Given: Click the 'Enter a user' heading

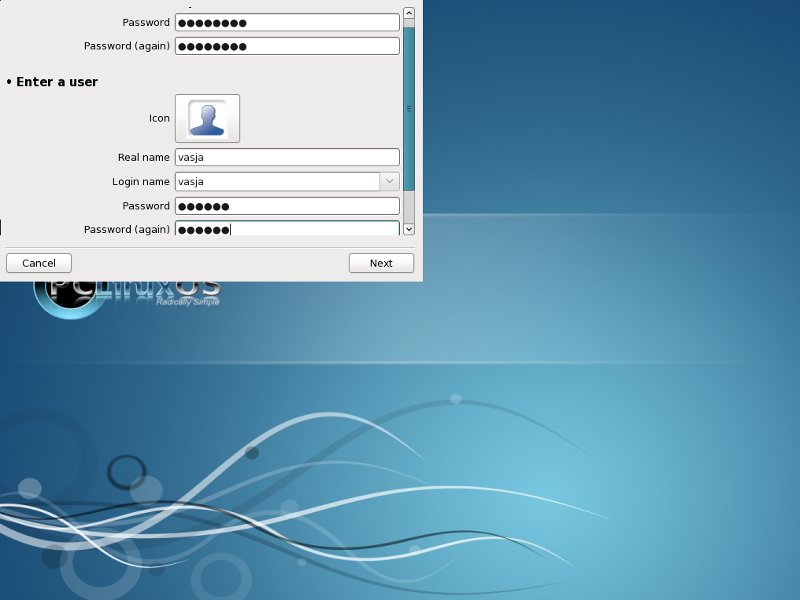Looking at the screenshot, I should pyautogui.click(x=56, y=82).
